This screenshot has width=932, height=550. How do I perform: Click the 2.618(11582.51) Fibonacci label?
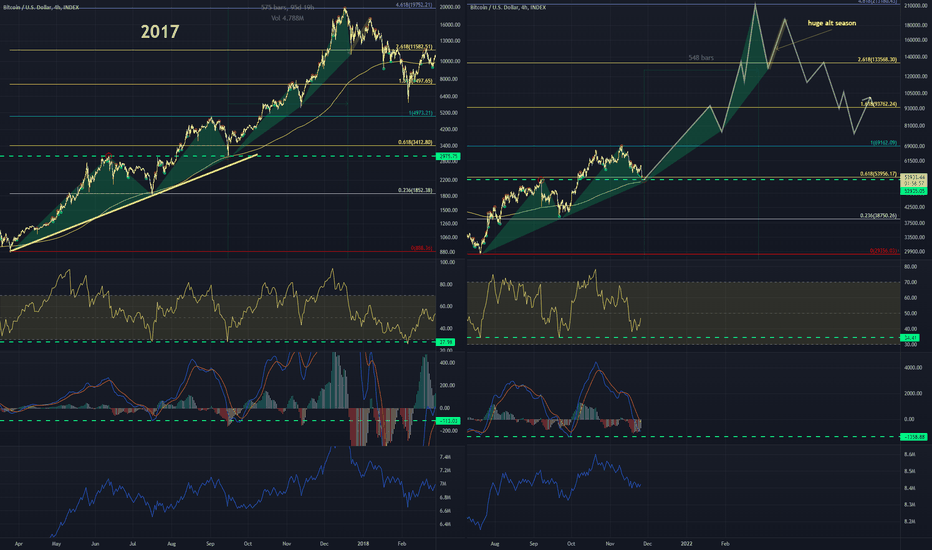(415, 47)
